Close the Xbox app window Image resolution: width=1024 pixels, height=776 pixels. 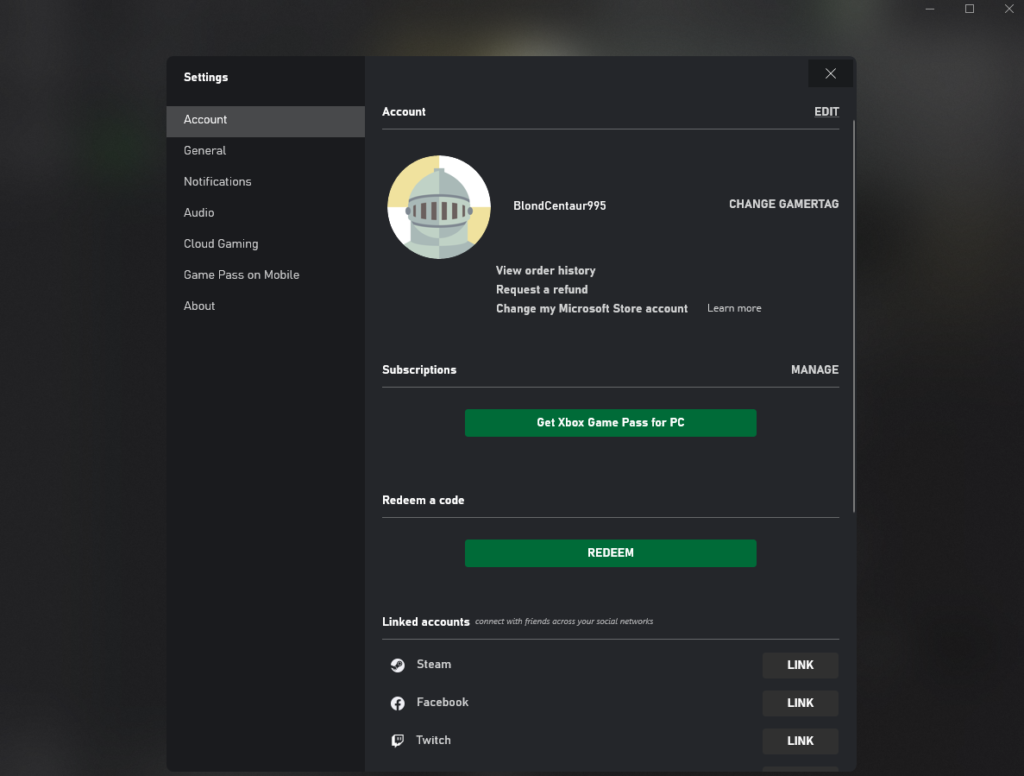pos(1008,9)
